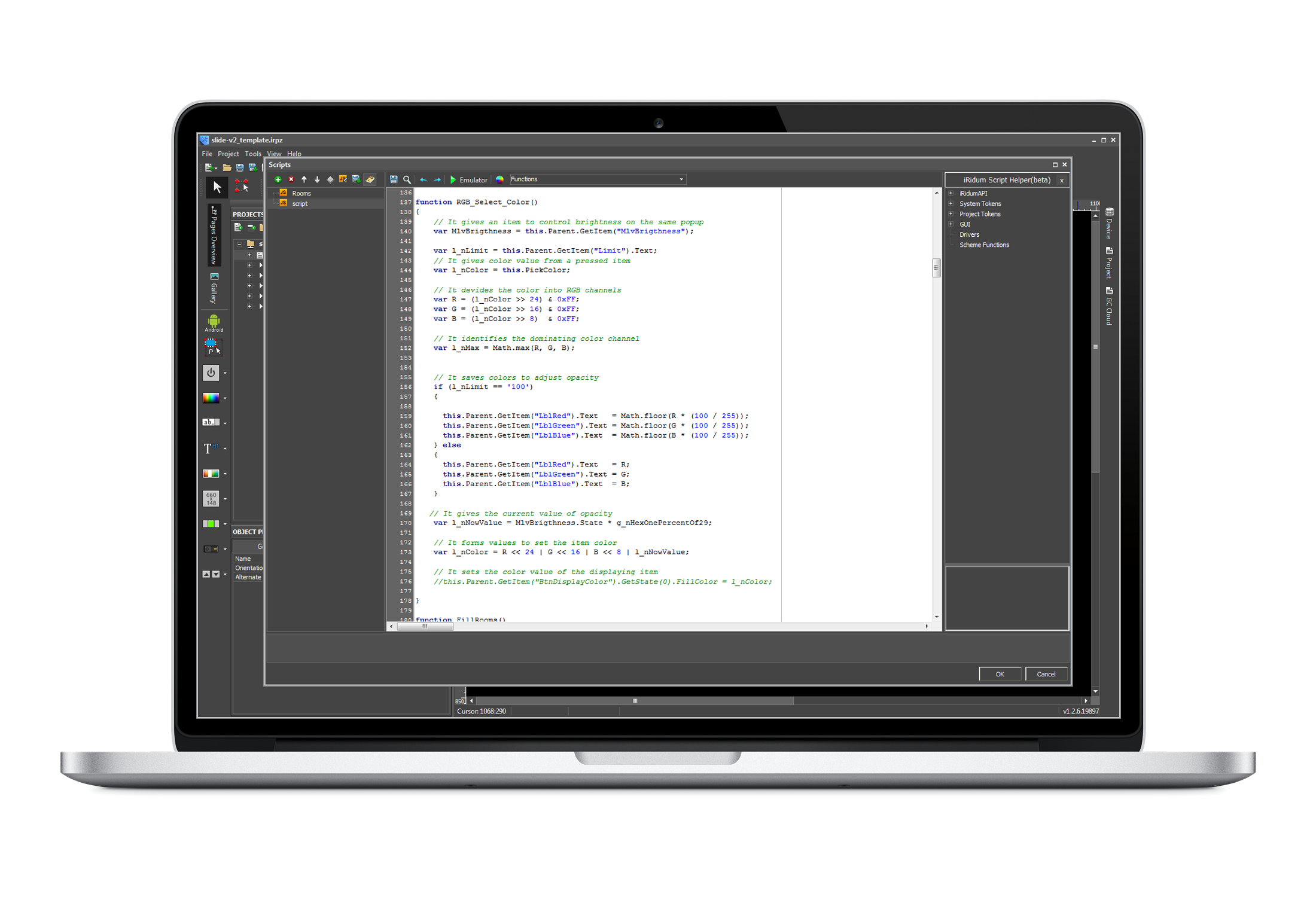Select the arrow selection tool in the left toolbar
The image size is (1316, 897).
(x=217, y=187)
